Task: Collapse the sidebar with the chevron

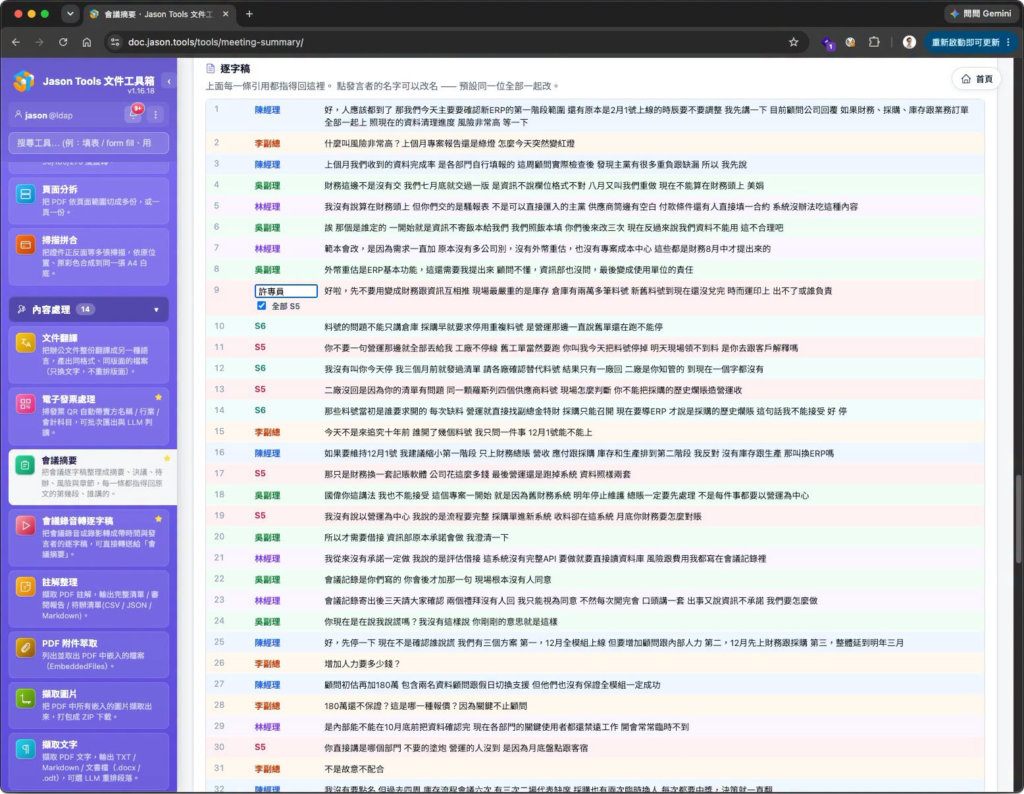Action: [x=168, y=82]
